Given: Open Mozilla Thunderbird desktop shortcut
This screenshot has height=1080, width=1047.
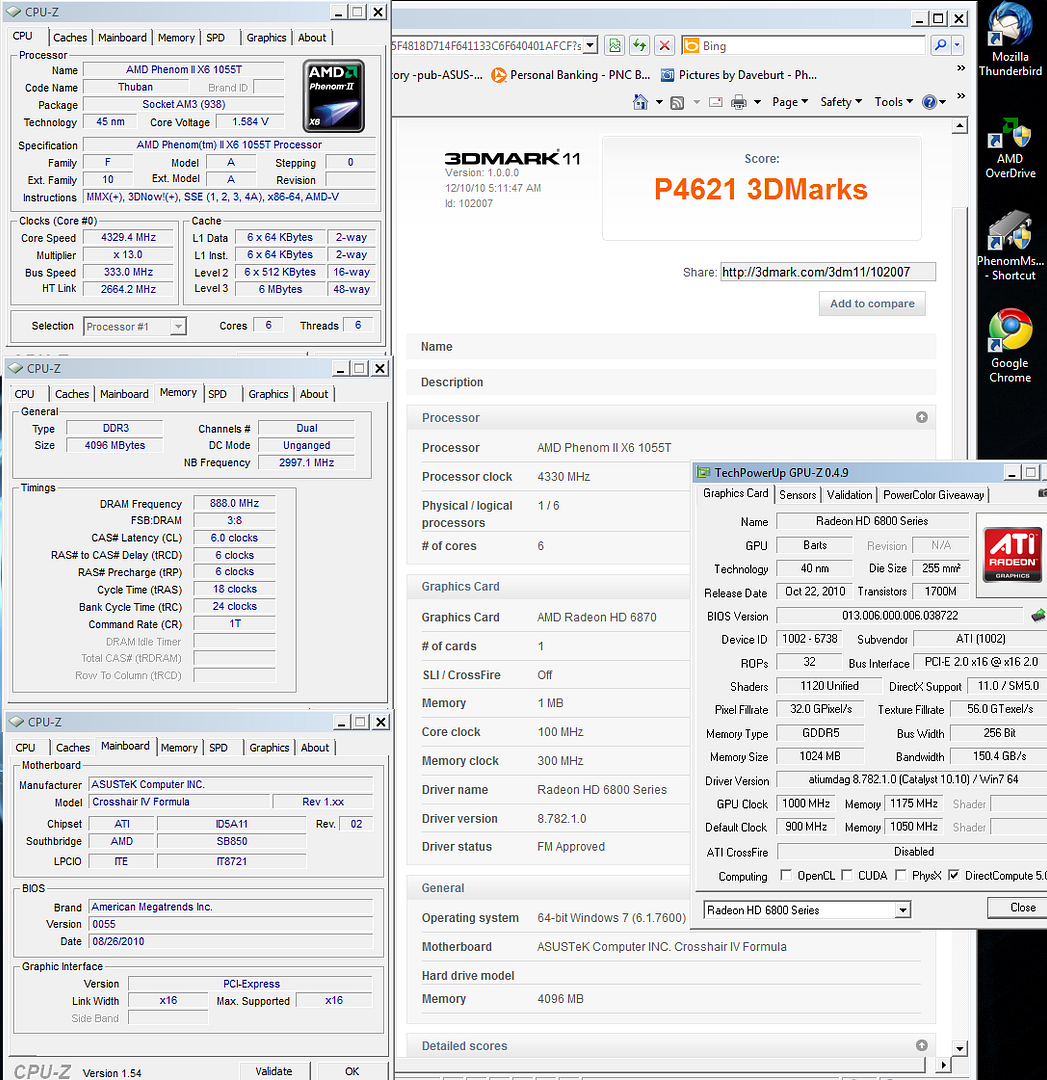Looking at the screenshot, I should pyautogui.click(x=1010, y=40).
